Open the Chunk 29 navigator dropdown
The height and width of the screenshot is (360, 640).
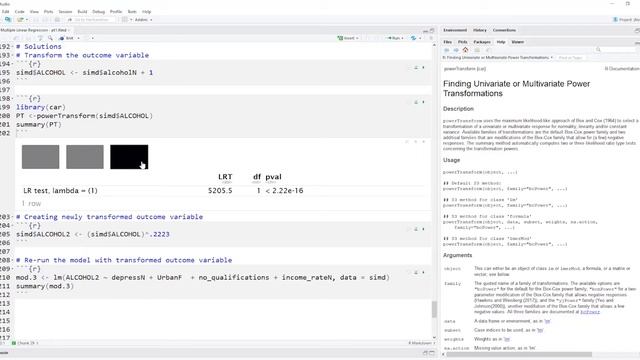(x=25, y=343)
